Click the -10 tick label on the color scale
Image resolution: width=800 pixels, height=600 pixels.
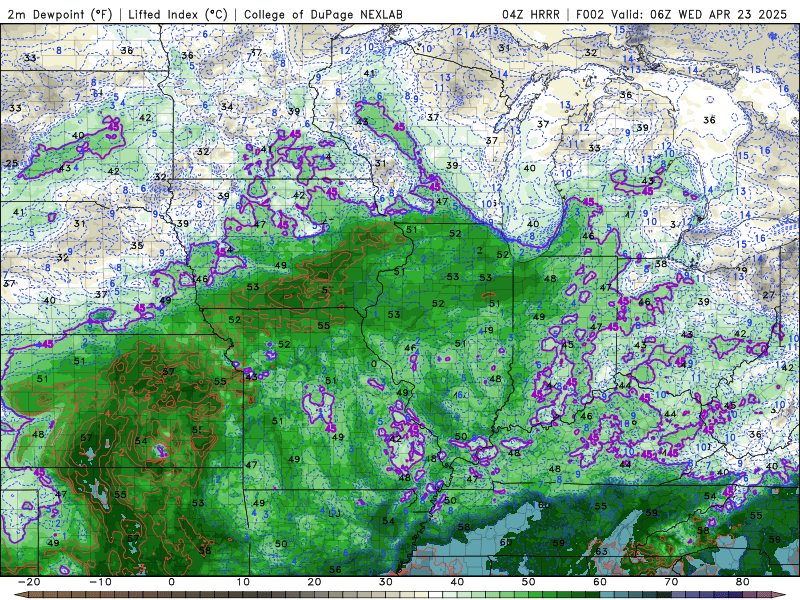coord(100,582)
